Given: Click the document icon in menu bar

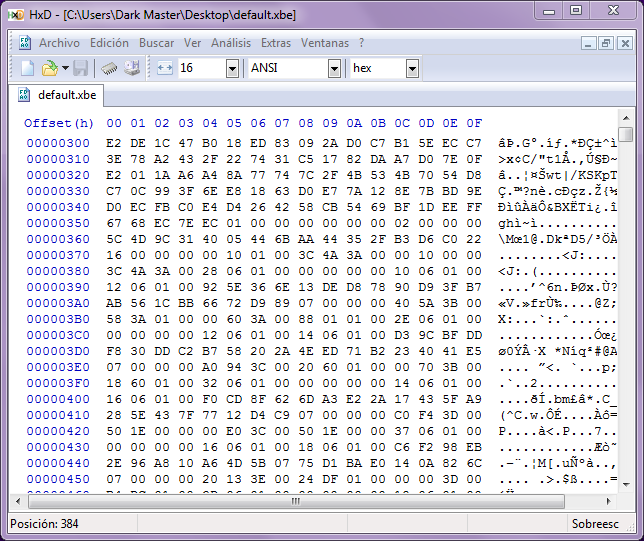Looking at the screenshot, I should pos(25,43).
